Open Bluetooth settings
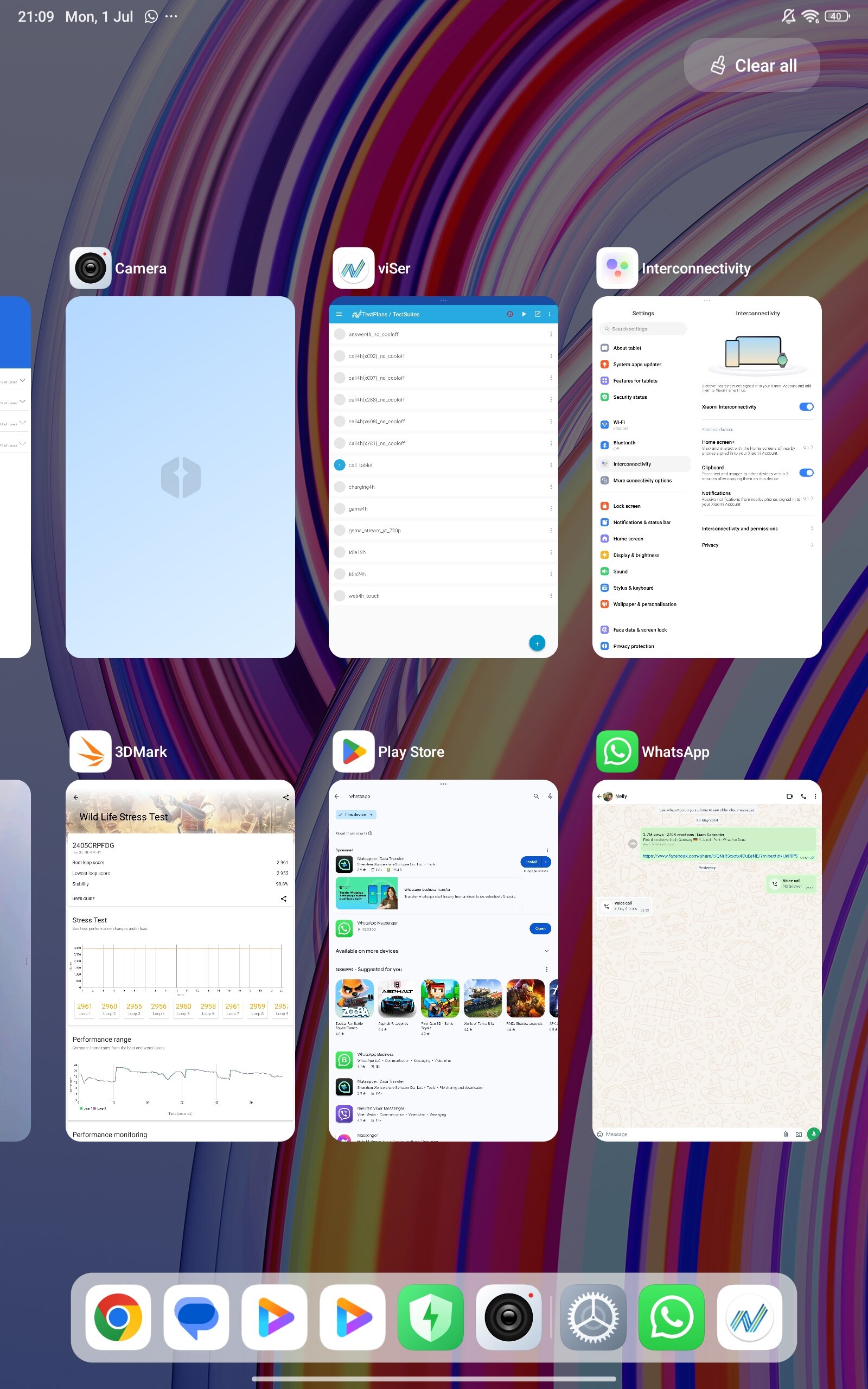 (x=643, y=445)
